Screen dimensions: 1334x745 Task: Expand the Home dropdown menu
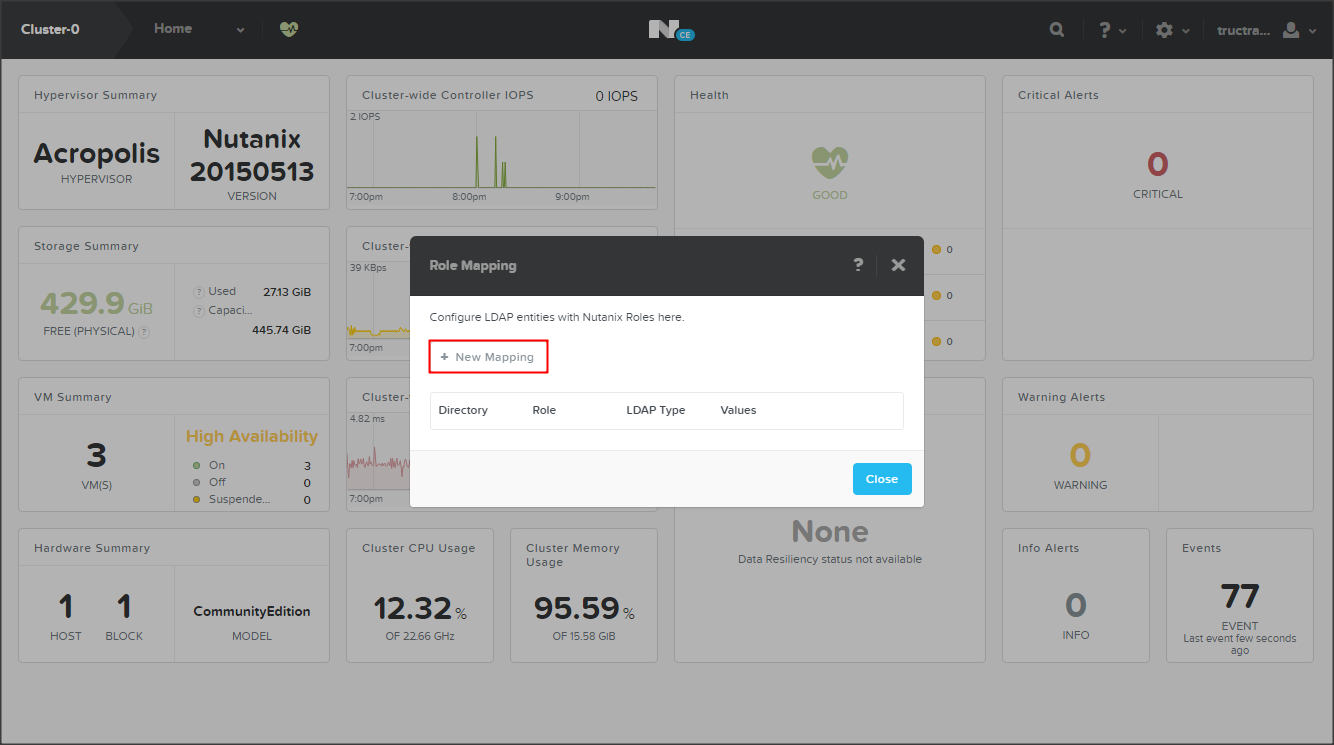point(240,30)
